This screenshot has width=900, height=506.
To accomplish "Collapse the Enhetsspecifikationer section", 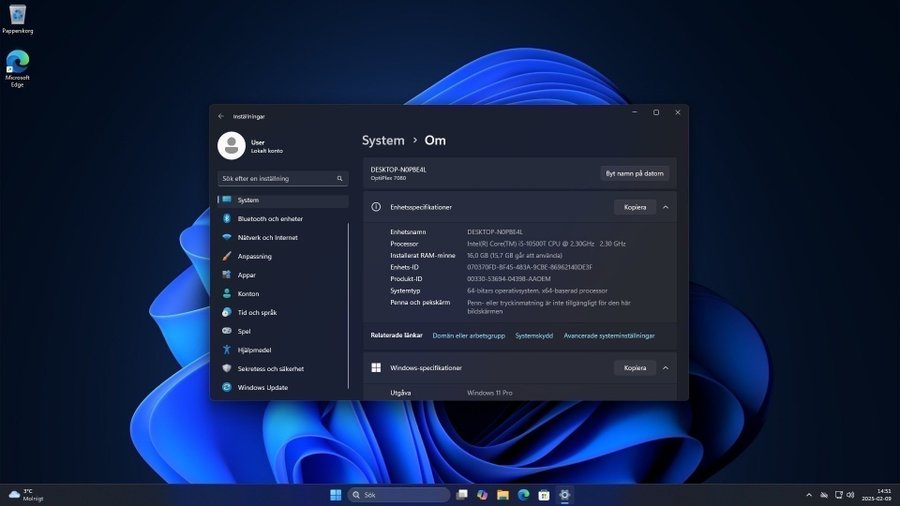I will (x=666, y=207).
